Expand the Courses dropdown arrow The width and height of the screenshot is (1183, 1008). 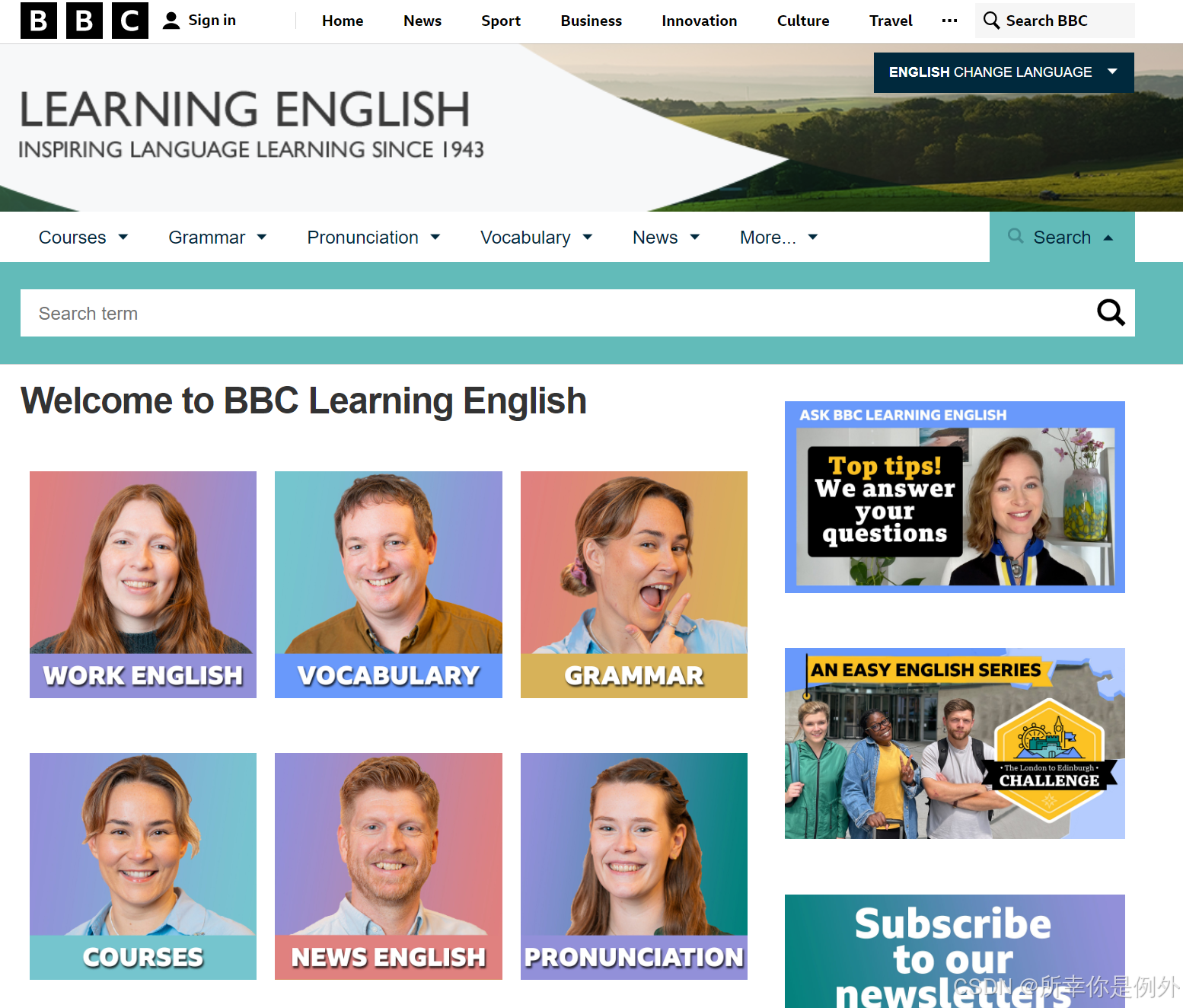(x=123, y=238)
